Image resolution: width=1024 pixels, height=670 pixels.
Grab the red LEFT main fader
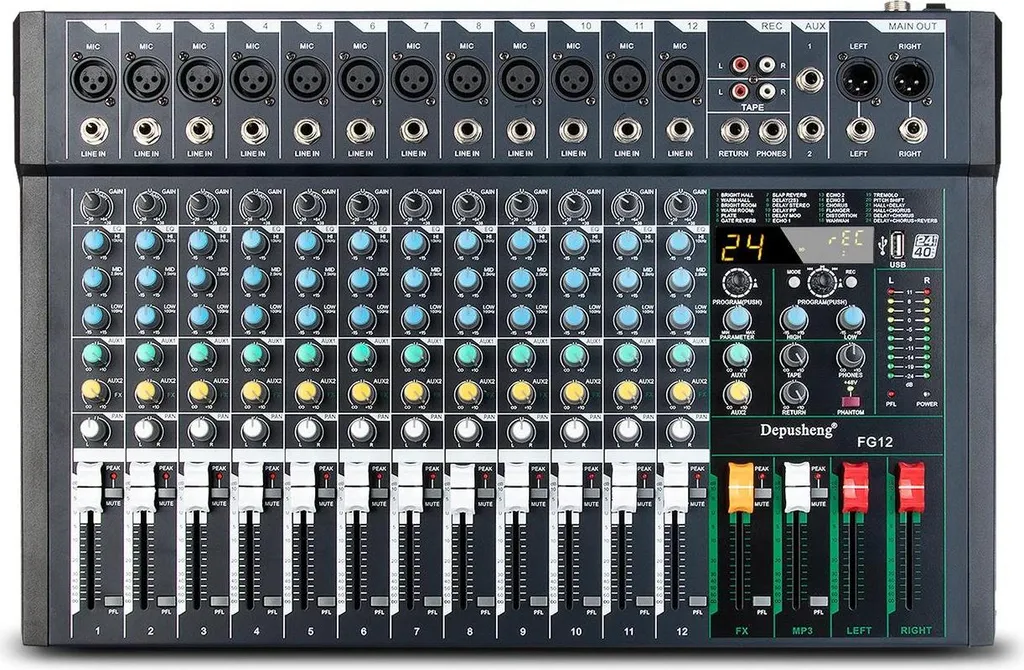tap(855, 487)
